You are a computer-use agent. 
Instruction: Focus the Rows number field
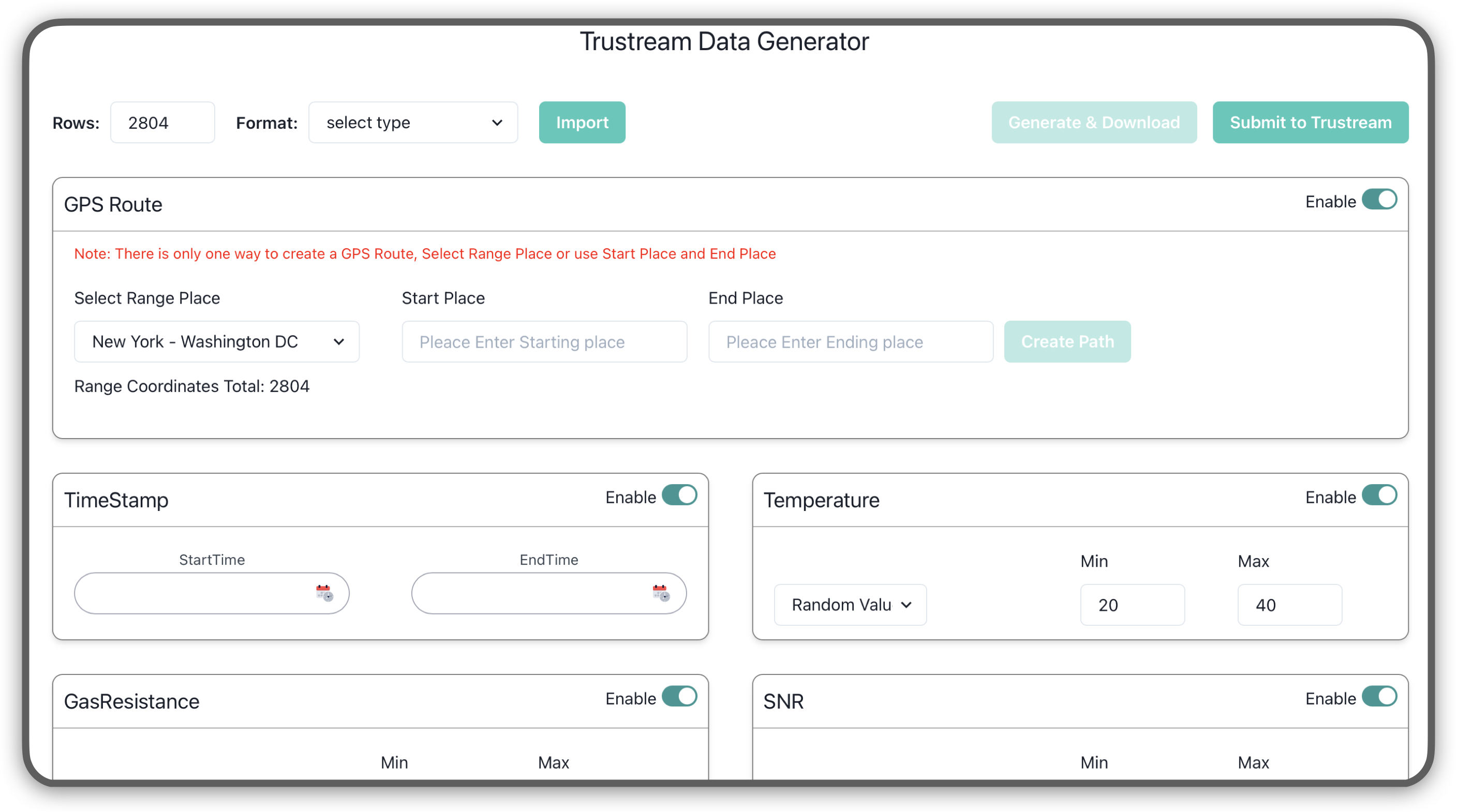click(x=162, y=123)
